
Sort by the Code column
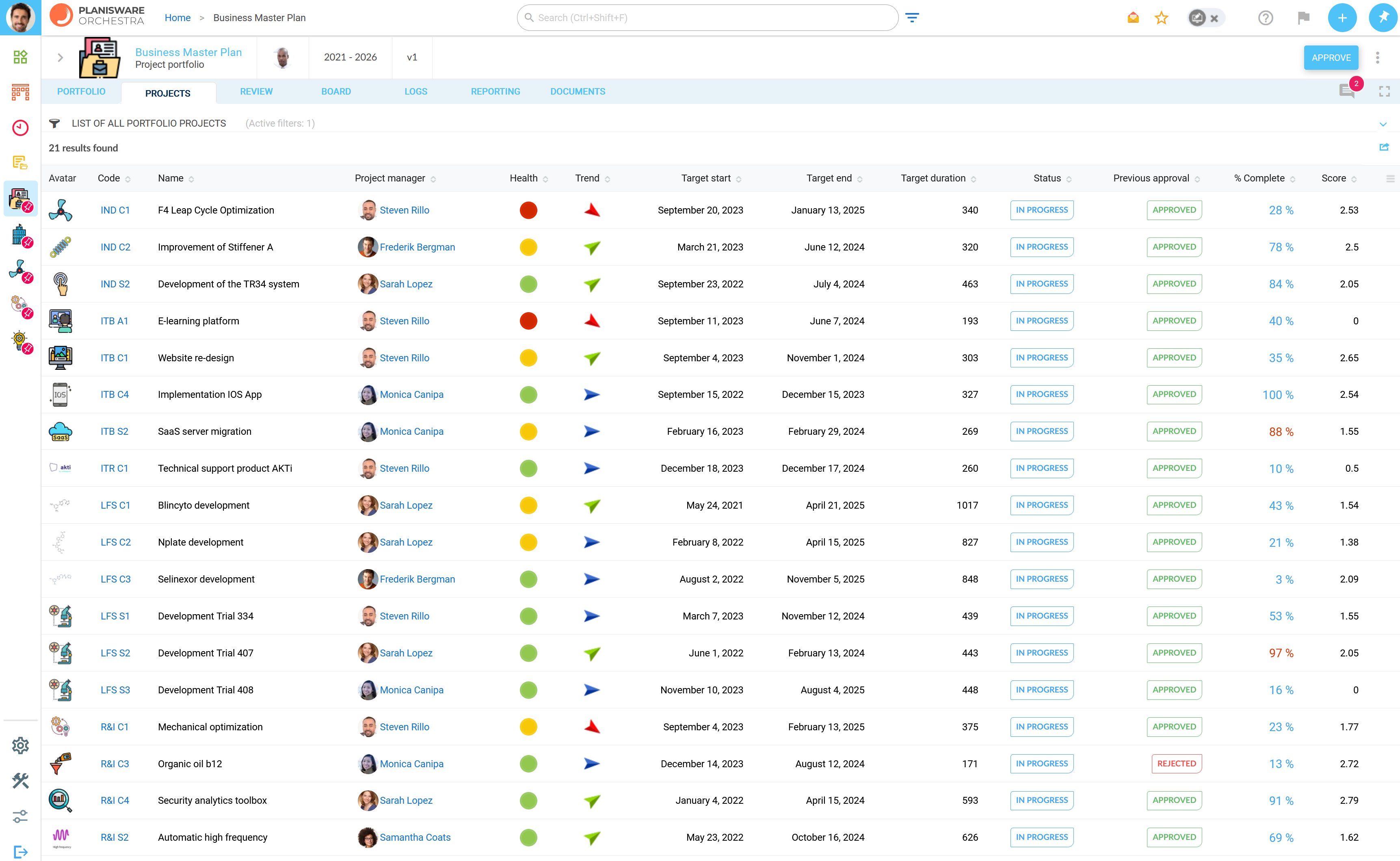coord(114,178)
